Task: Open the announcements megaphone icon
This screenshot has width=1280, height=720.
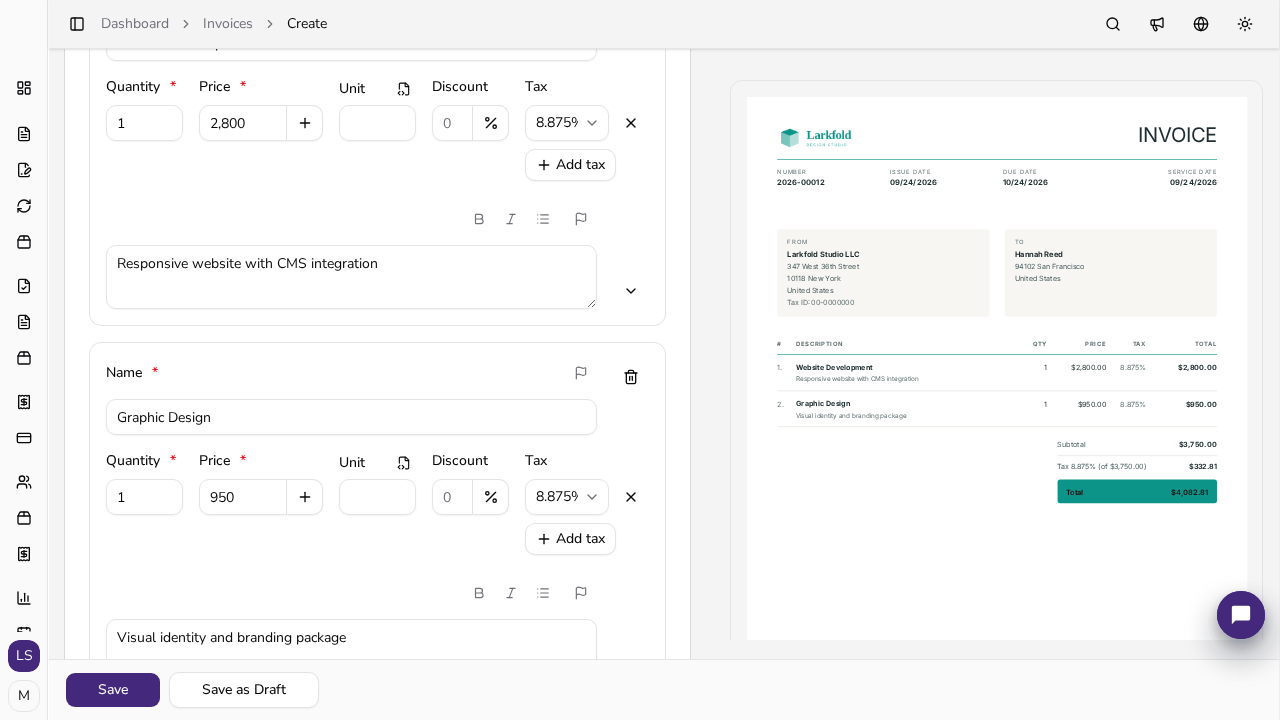Action: (1157, 24)
